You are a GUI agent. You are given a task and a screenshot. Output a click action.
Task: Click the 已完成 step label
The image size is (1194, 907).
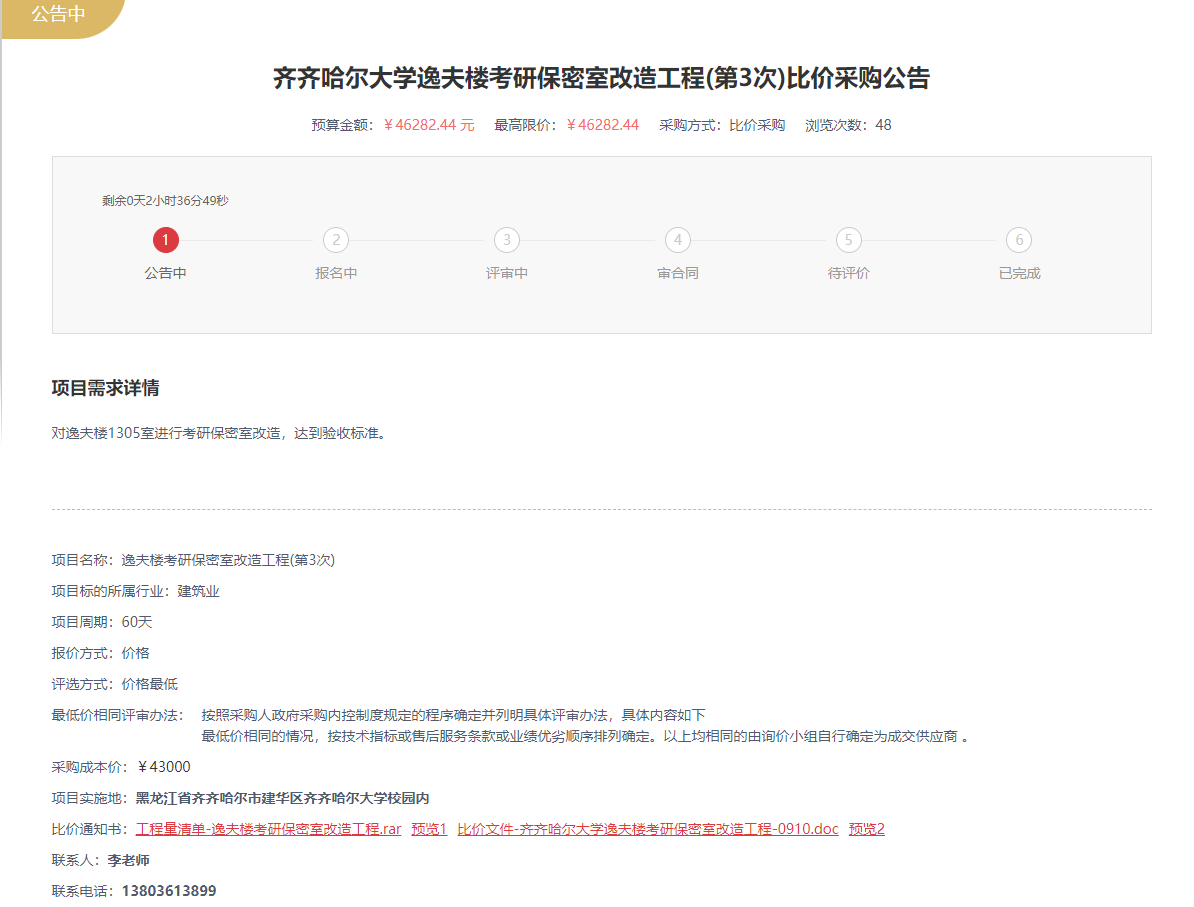[1019, 273]
